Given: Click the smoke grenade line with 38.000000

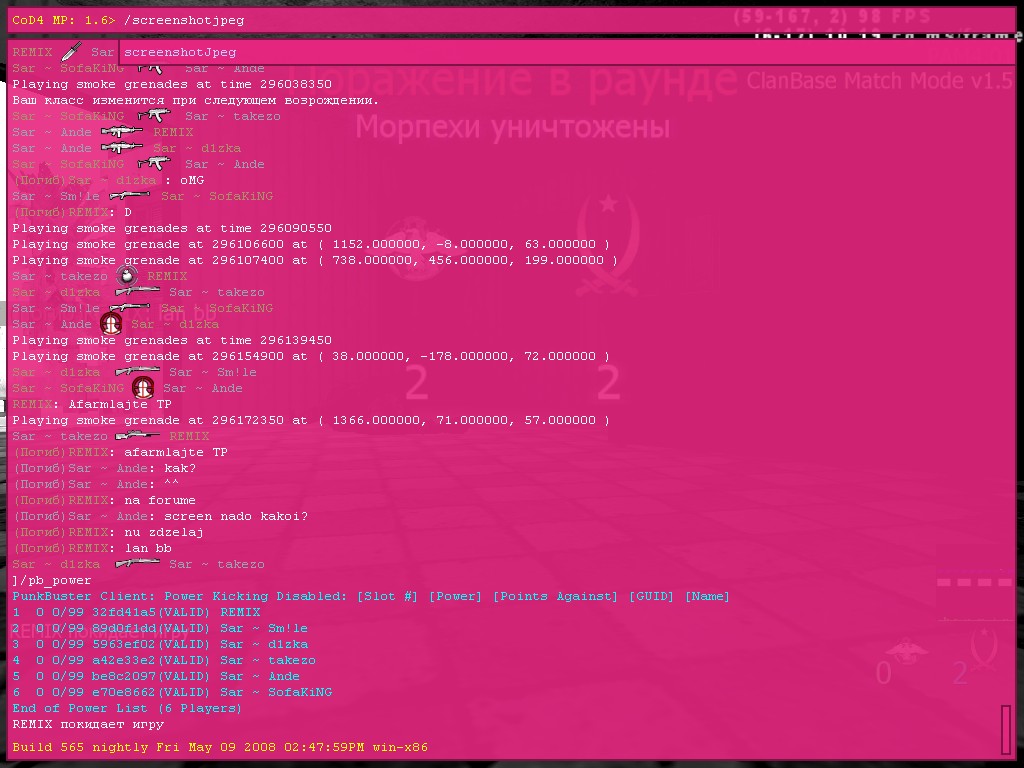Looking at the screenshot, I should click(x=311, y=357).
